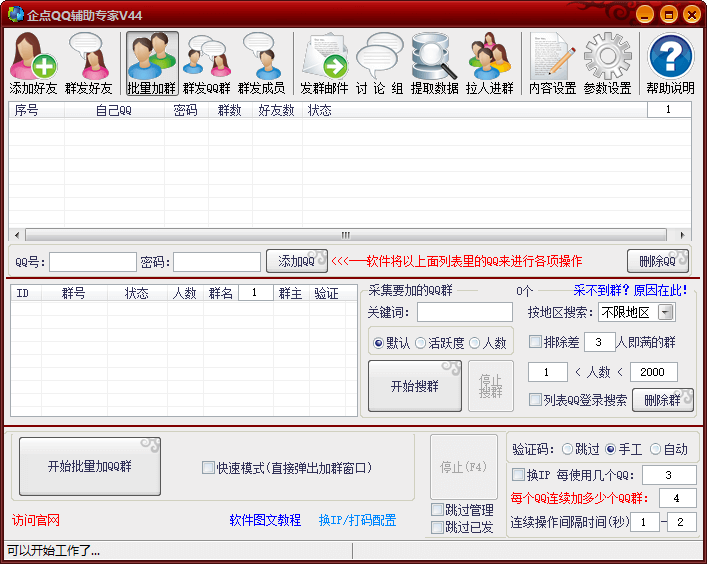
Task: Click the 删除群 button
Action: 662,400
